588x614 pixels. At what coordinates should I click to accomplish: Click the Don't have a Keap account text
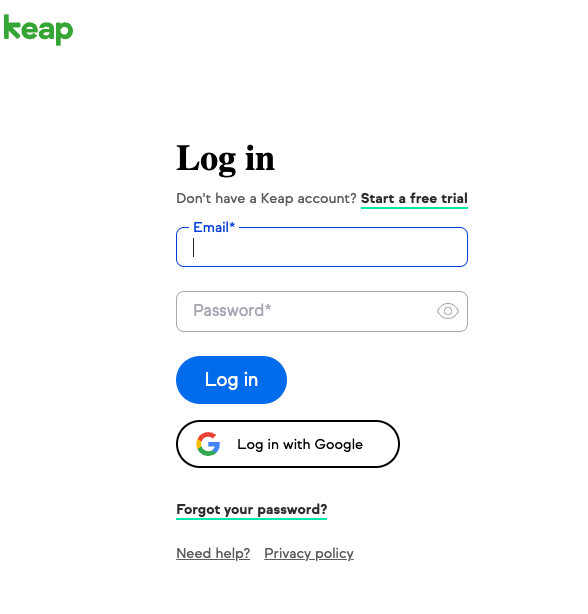[266, 199]
